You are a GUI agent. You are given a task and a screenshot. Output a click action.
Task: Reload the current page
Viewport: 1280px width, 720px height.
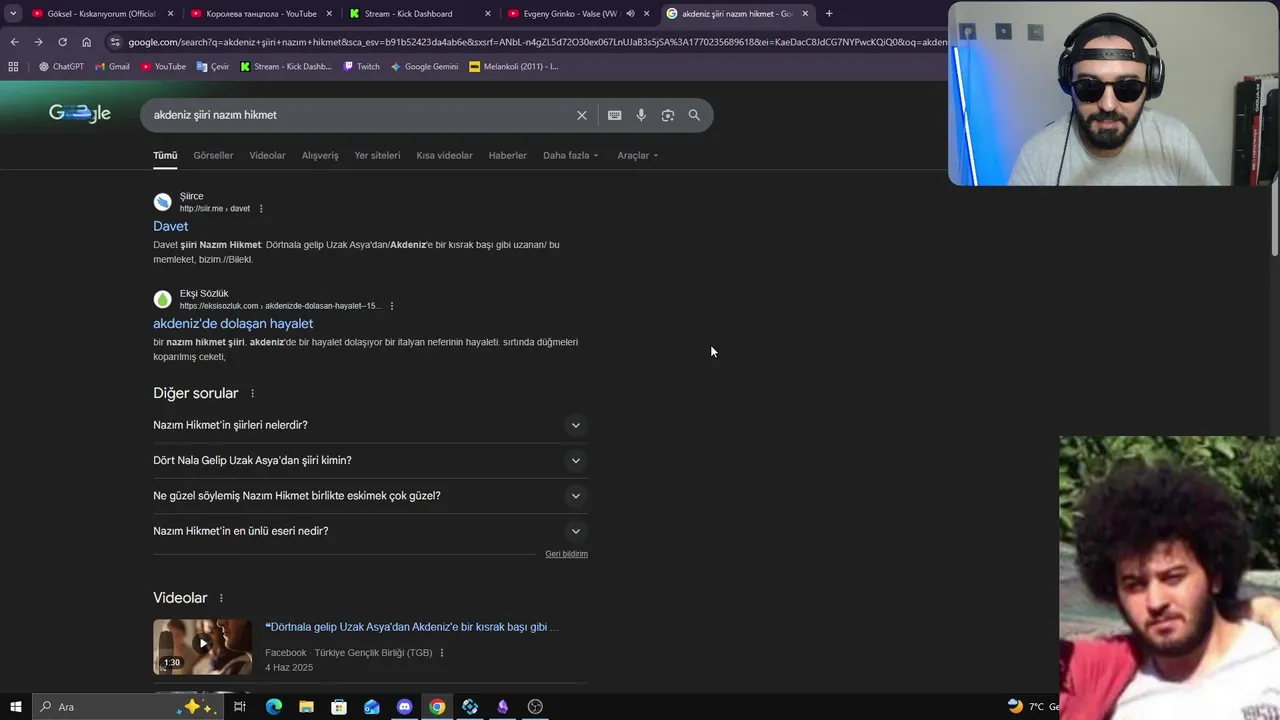62,42
